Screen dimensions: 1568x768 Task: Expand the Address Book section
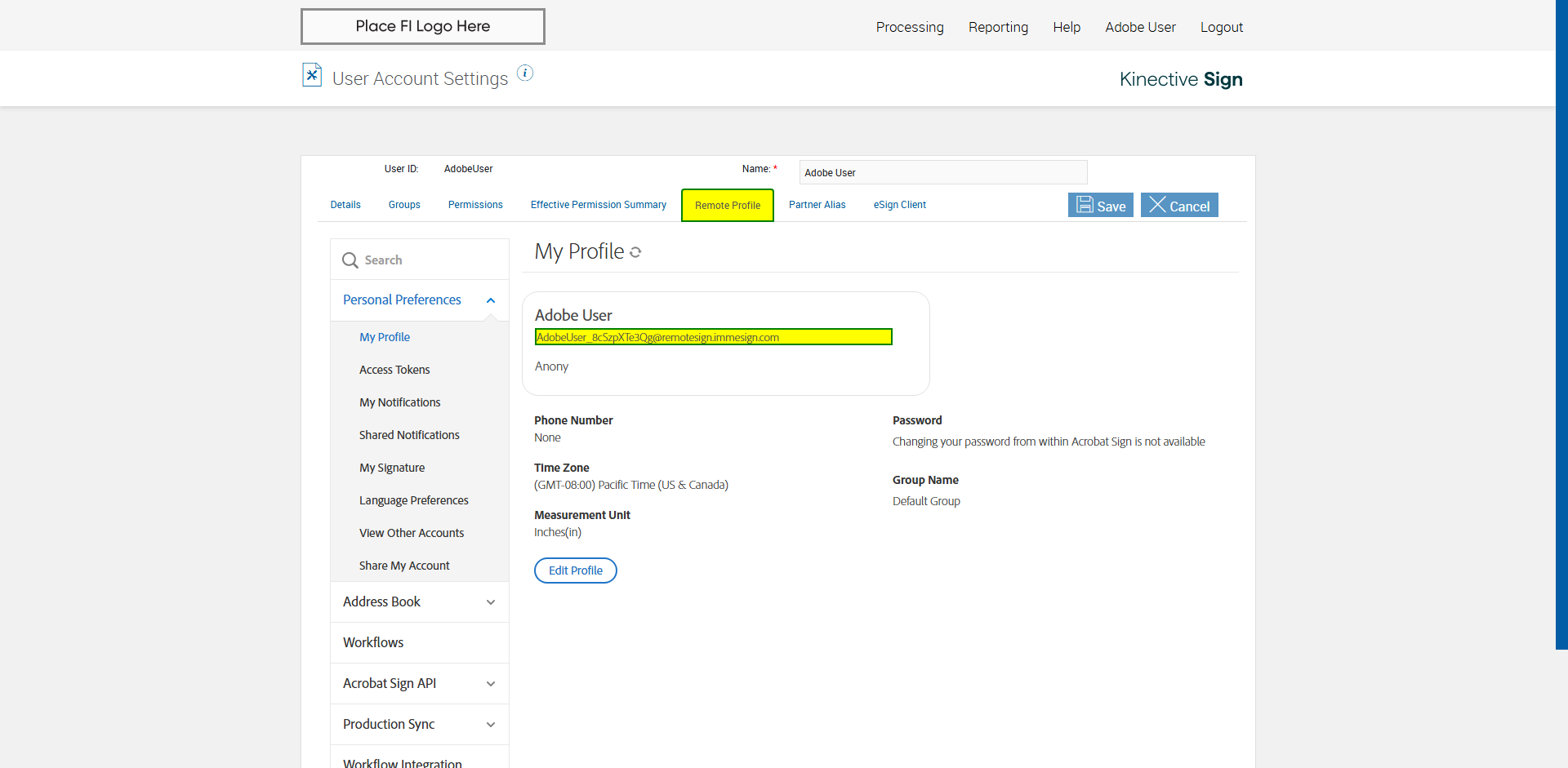491,602
